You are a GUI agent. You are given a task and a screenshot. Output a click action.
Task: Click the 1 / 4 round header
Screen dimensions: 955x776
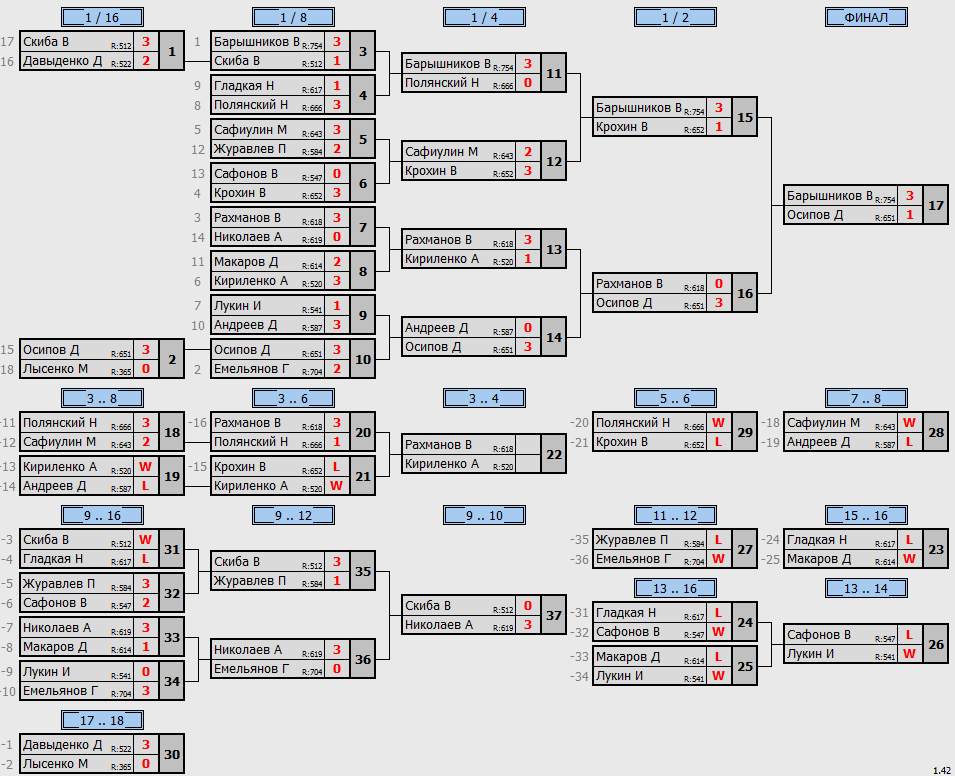click(484, 17)
